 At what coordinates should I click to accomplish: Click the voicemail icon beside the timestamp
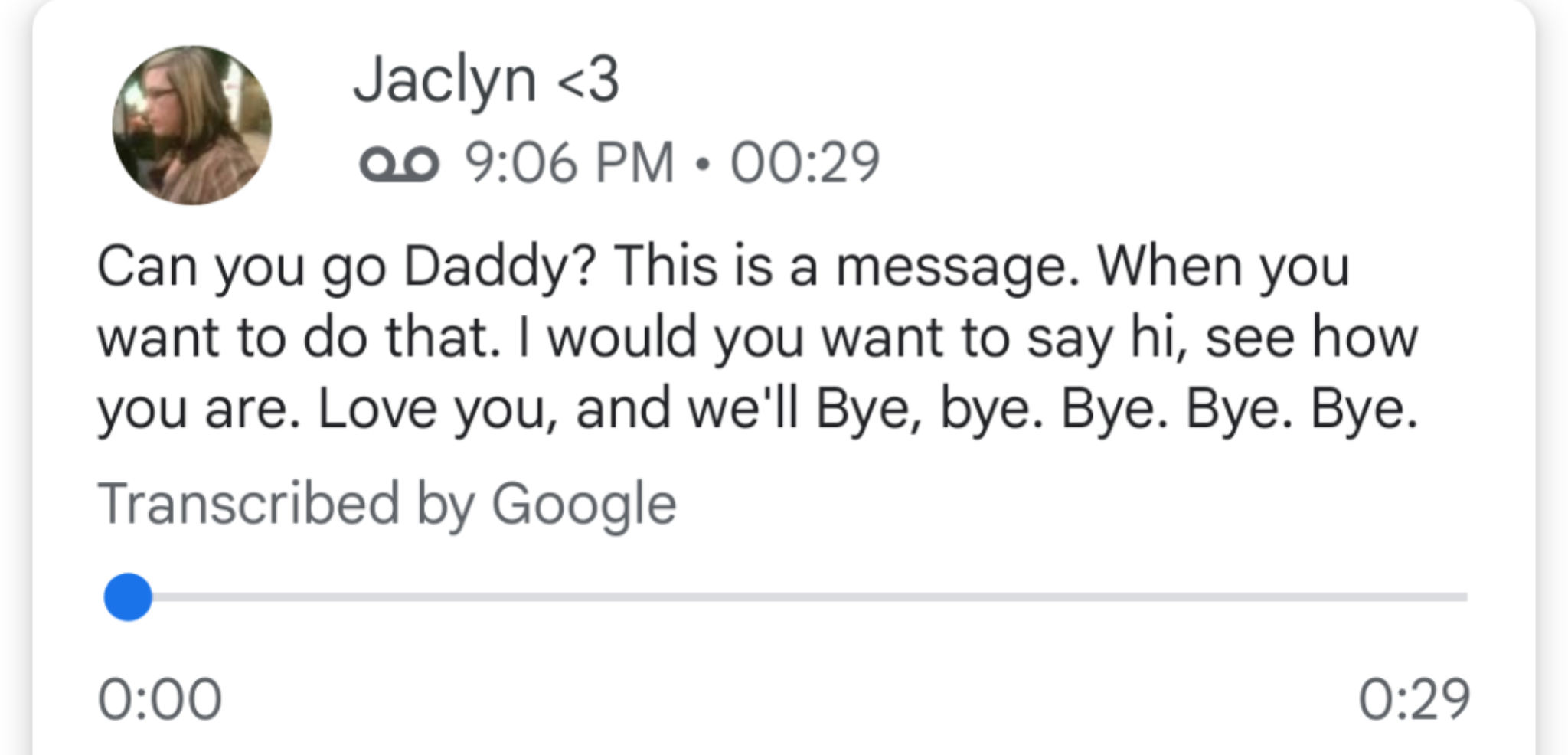tap(399, 165)
